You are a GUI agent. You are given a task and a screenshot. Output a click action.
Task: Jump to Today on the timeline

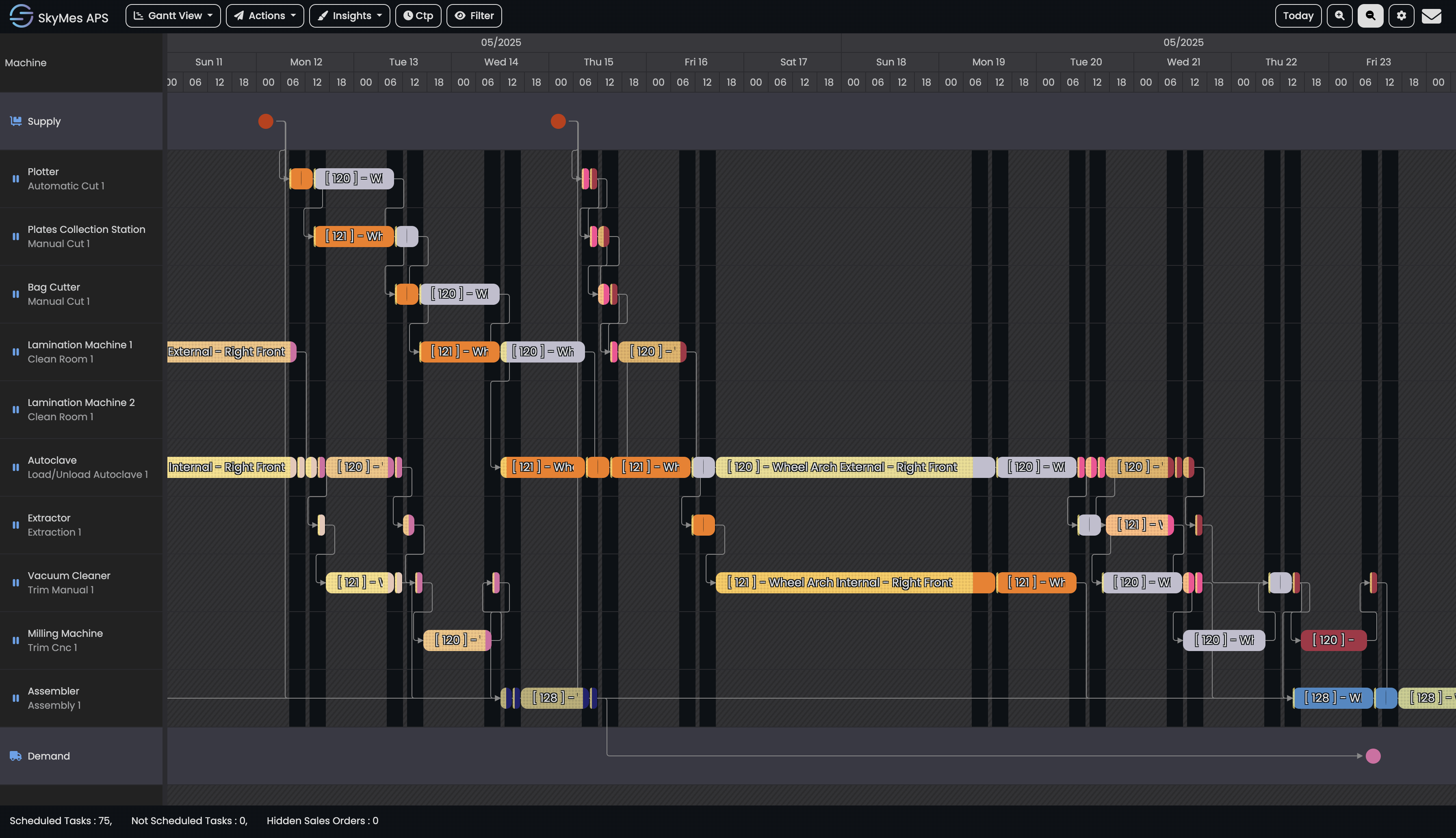tap(1298, 15)
